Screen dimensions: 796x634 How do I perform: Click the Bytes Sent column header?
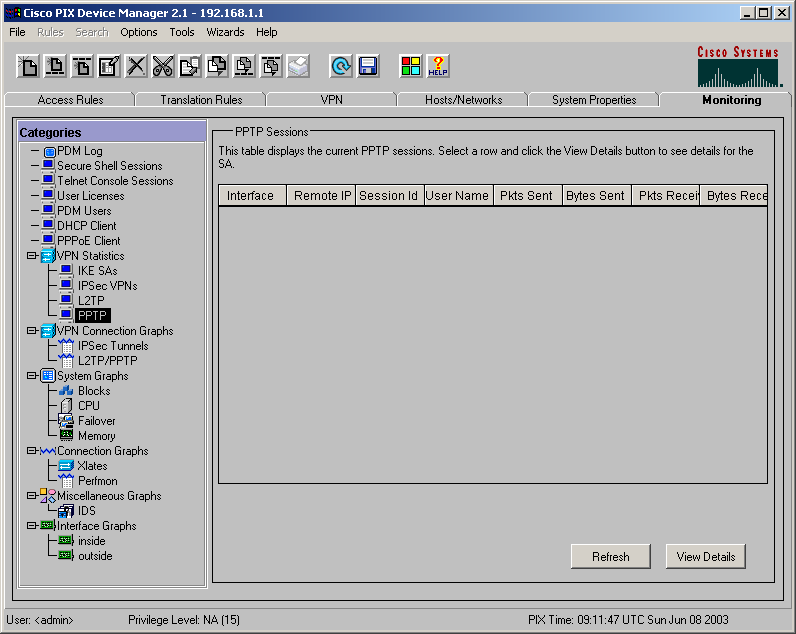pos(597,196)
